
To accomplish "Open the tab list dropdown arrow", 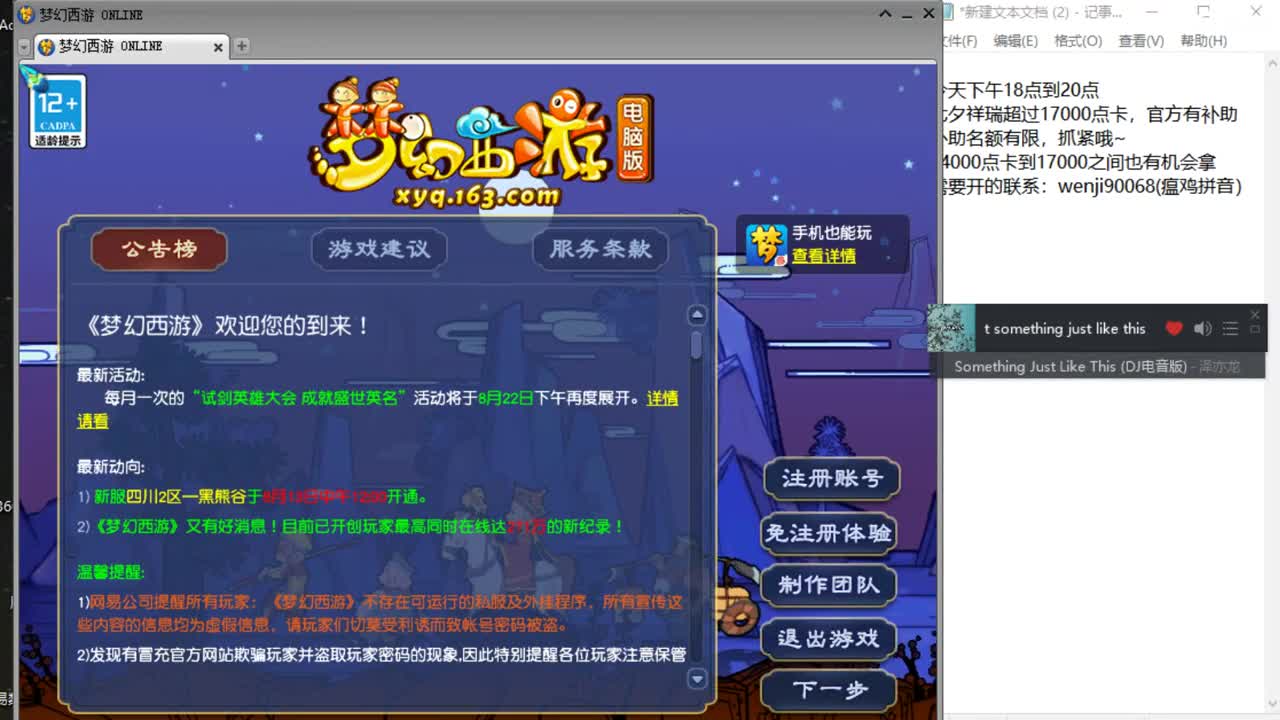I will pyautogui.click(x=24, y=47).
